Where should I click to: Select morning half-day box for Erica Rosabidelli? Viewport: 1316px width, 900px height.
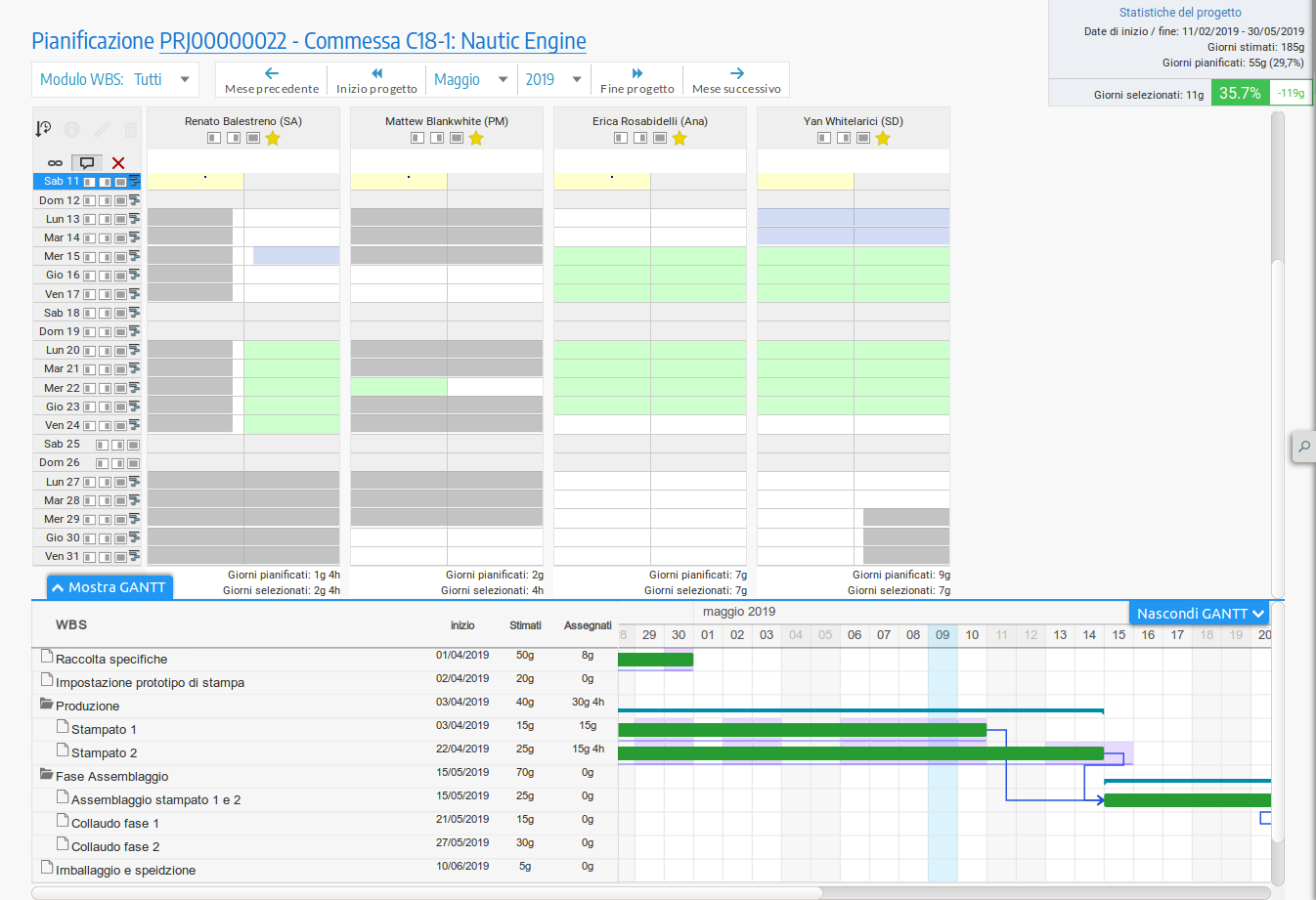tap(621, 139)
